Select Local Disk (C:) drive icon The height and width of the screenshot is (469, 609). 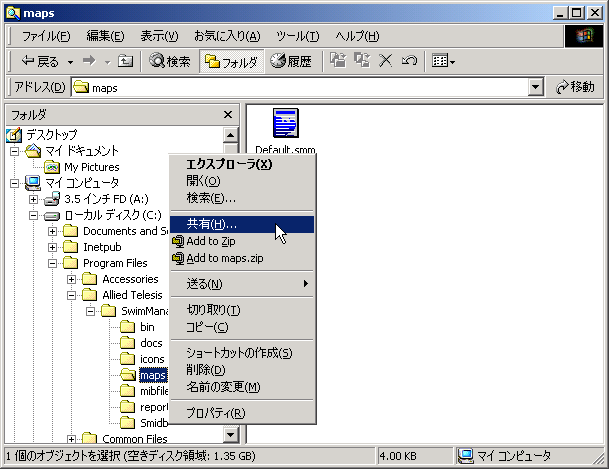pos(52,215)
